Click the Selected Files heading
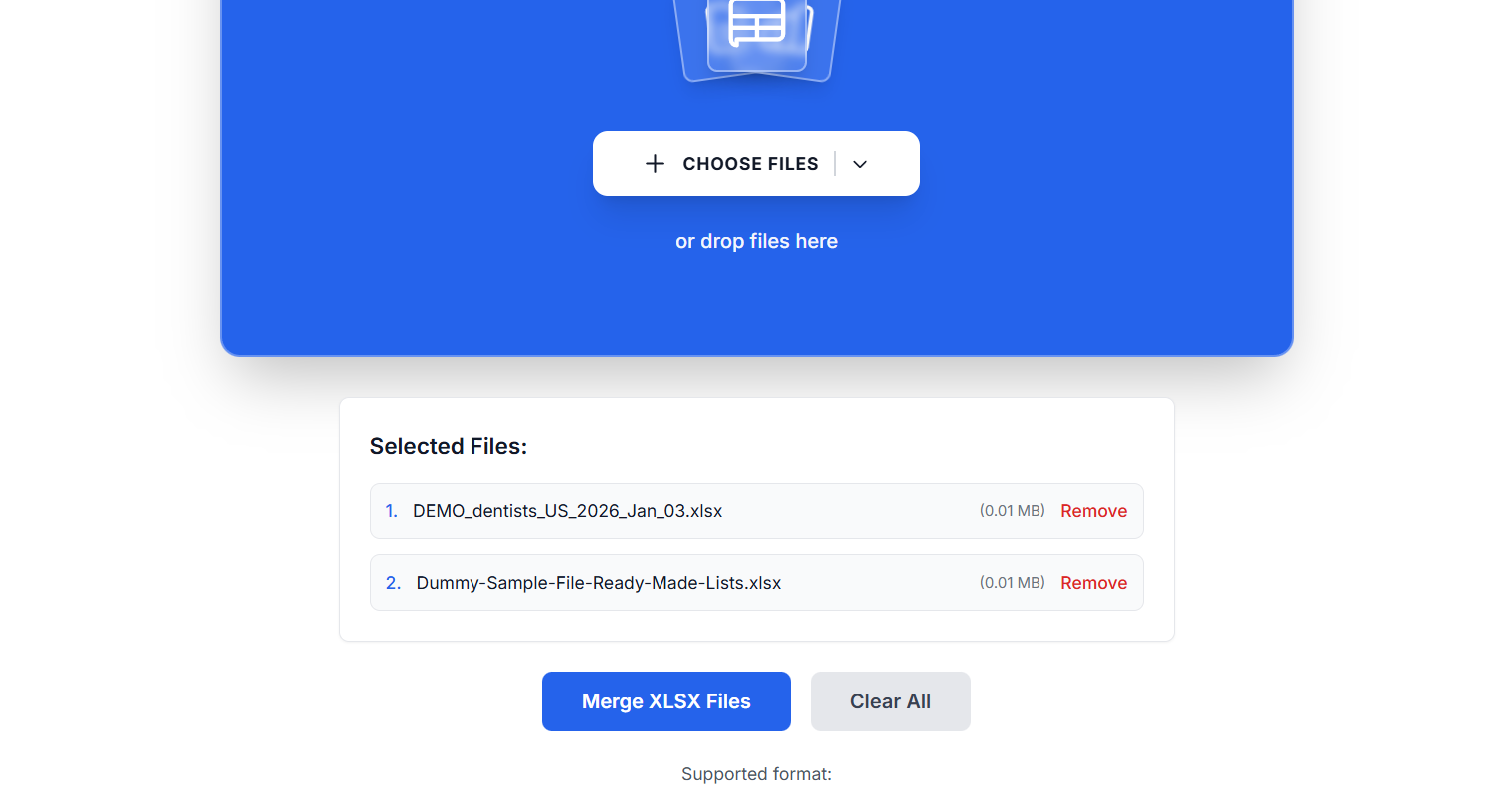The height and width of the screenshot is (793, 1512). (x=449, y=446)
